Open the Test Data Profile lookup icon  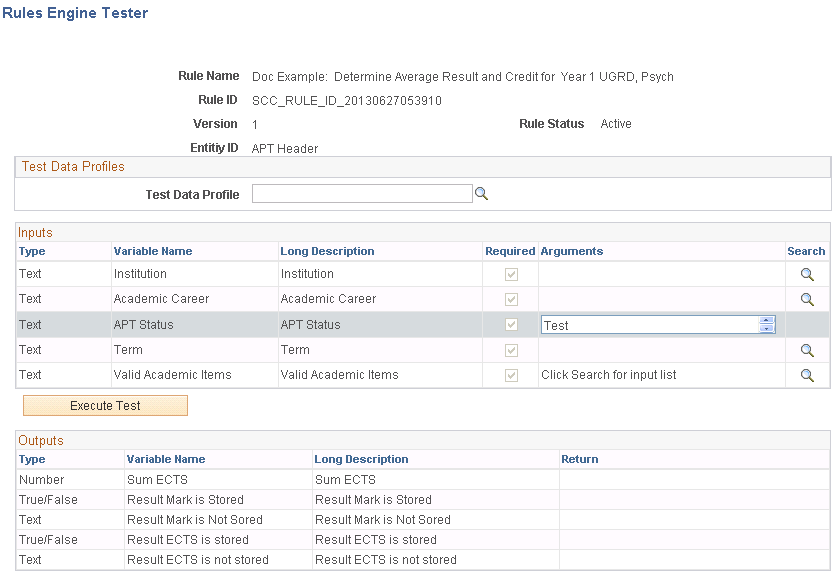pos(481,193)
